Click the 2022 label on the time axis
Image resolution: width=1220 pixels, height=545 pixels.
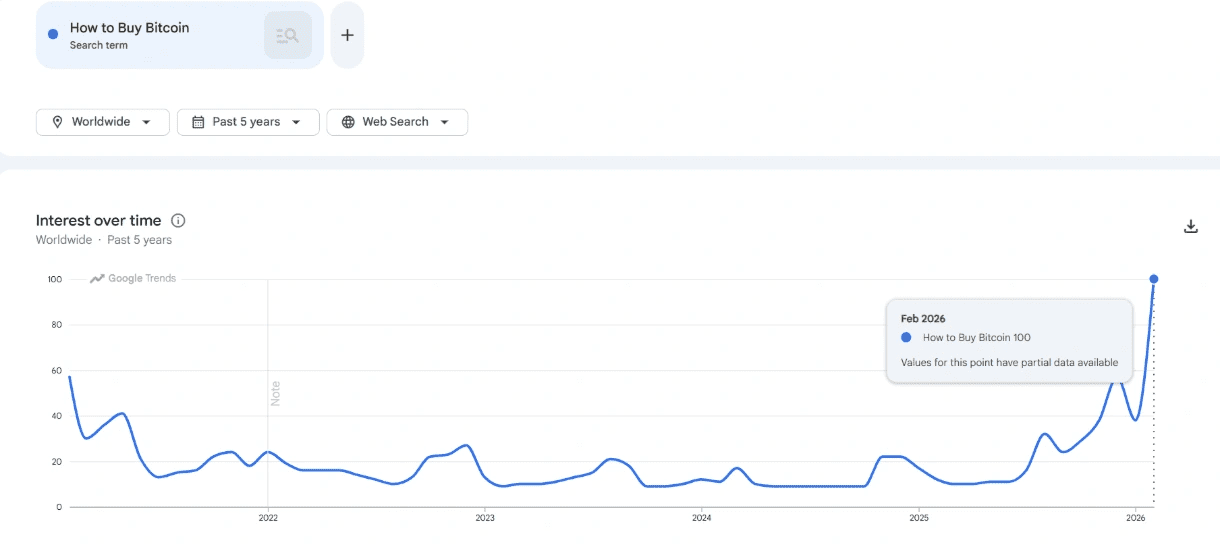[268, 518]
